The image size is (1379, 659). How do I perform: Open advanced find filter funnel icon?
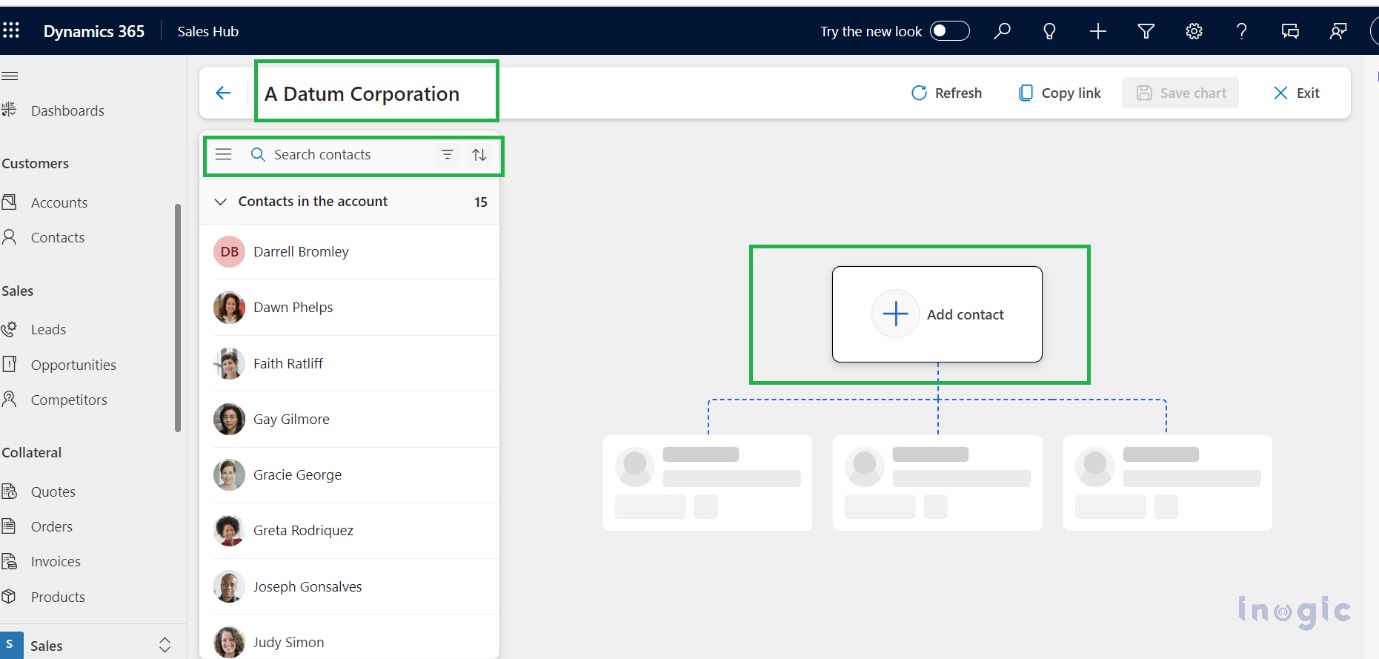coord(1146,31)
